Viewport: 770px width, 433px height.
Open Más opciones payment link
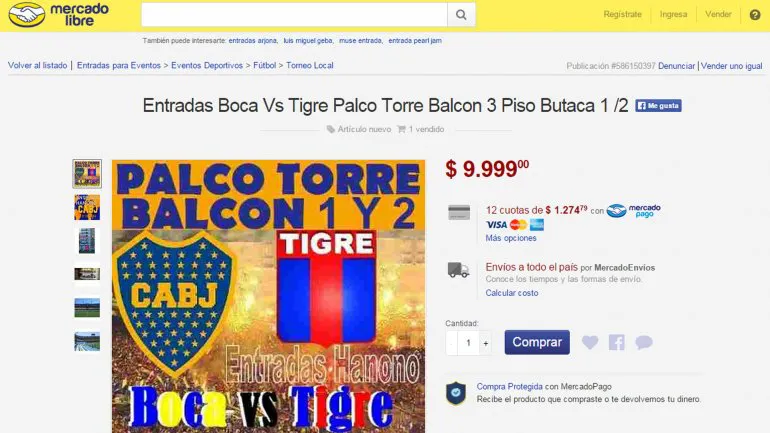(x=511, y=238)
